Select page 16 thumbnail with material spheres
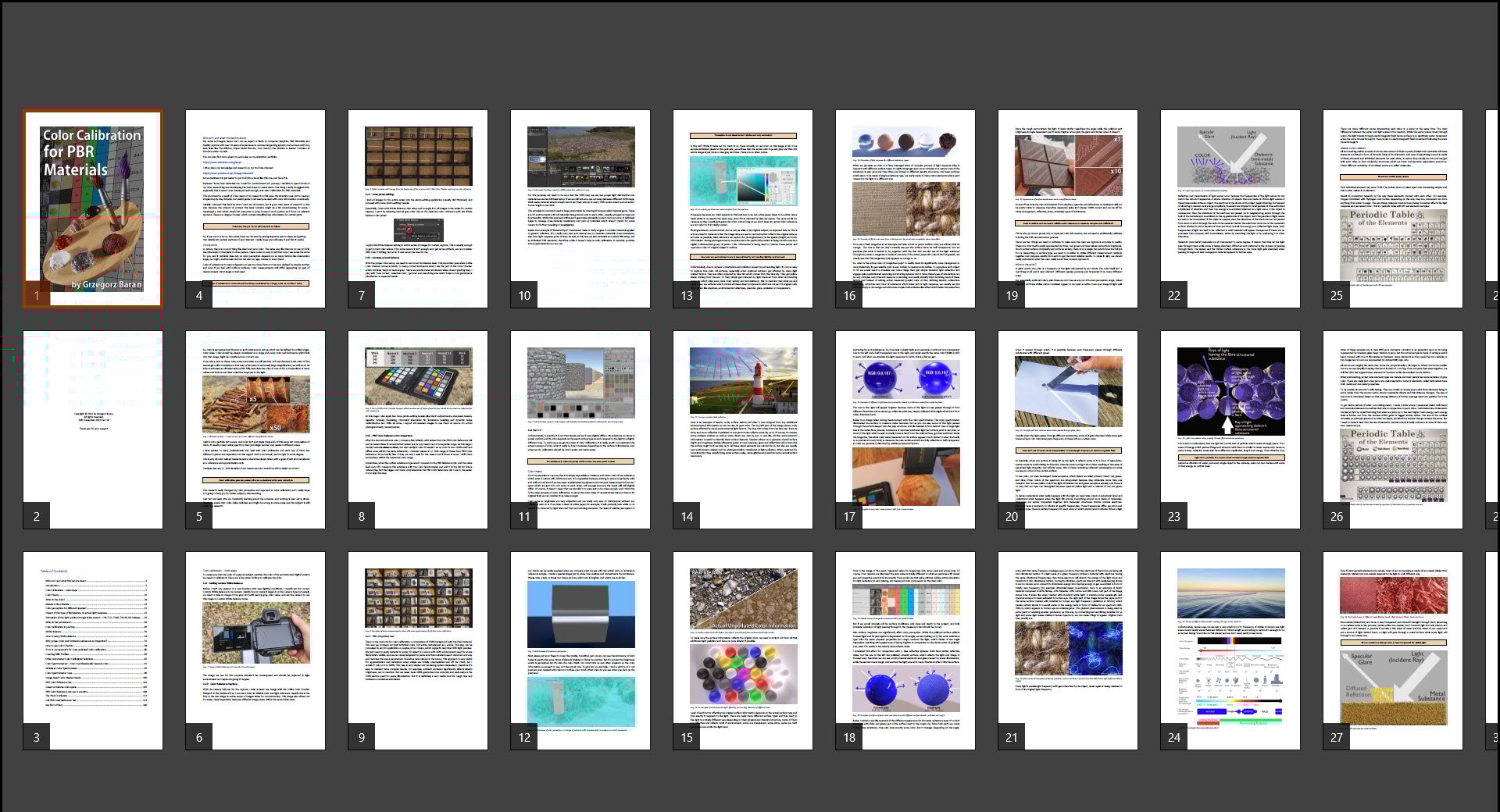Viewport: 1500px width, 812px height. coord(905,208)
